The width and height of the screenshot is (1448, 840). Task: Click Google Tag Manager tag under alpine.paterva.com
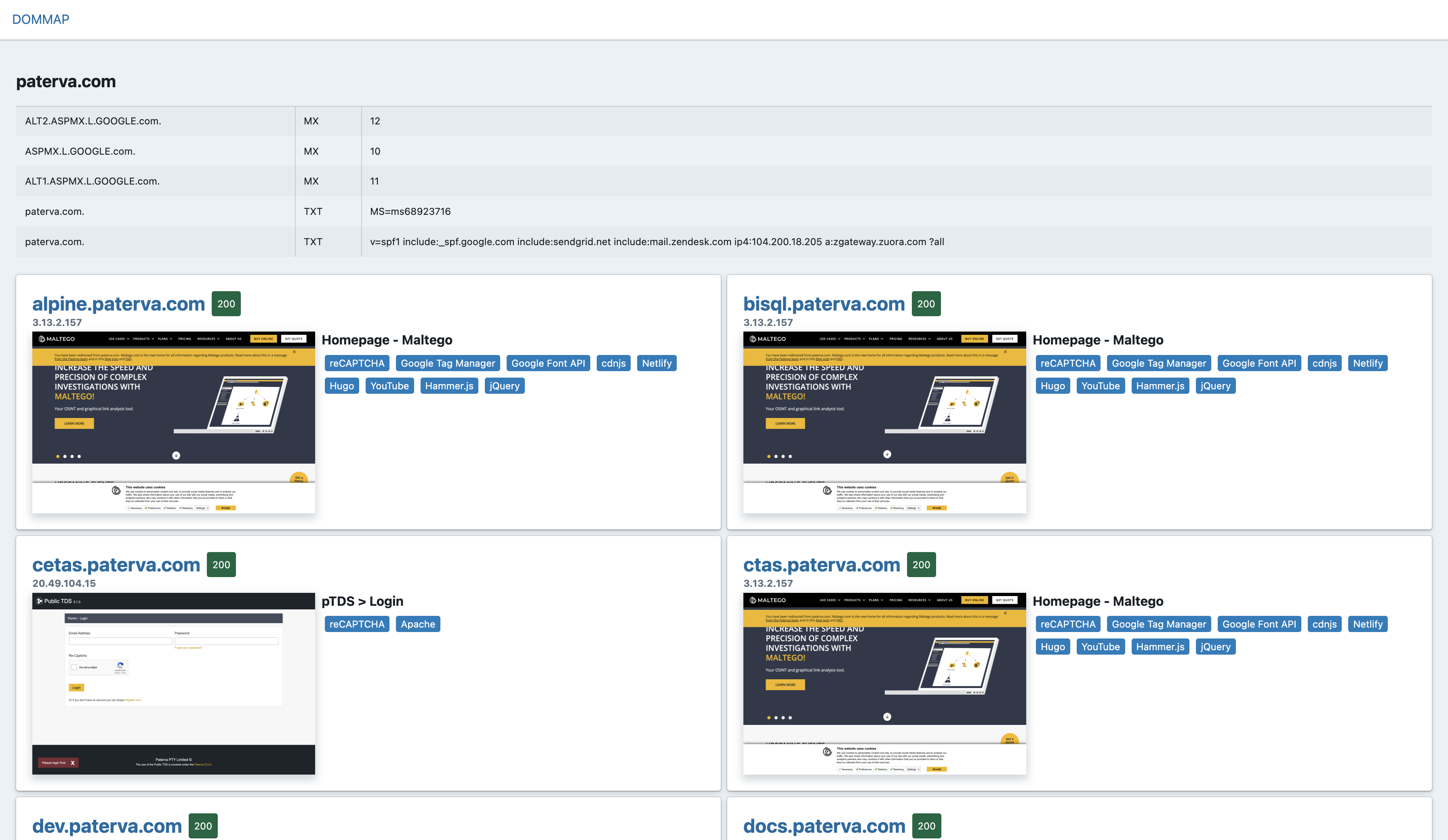pos(448,363)
